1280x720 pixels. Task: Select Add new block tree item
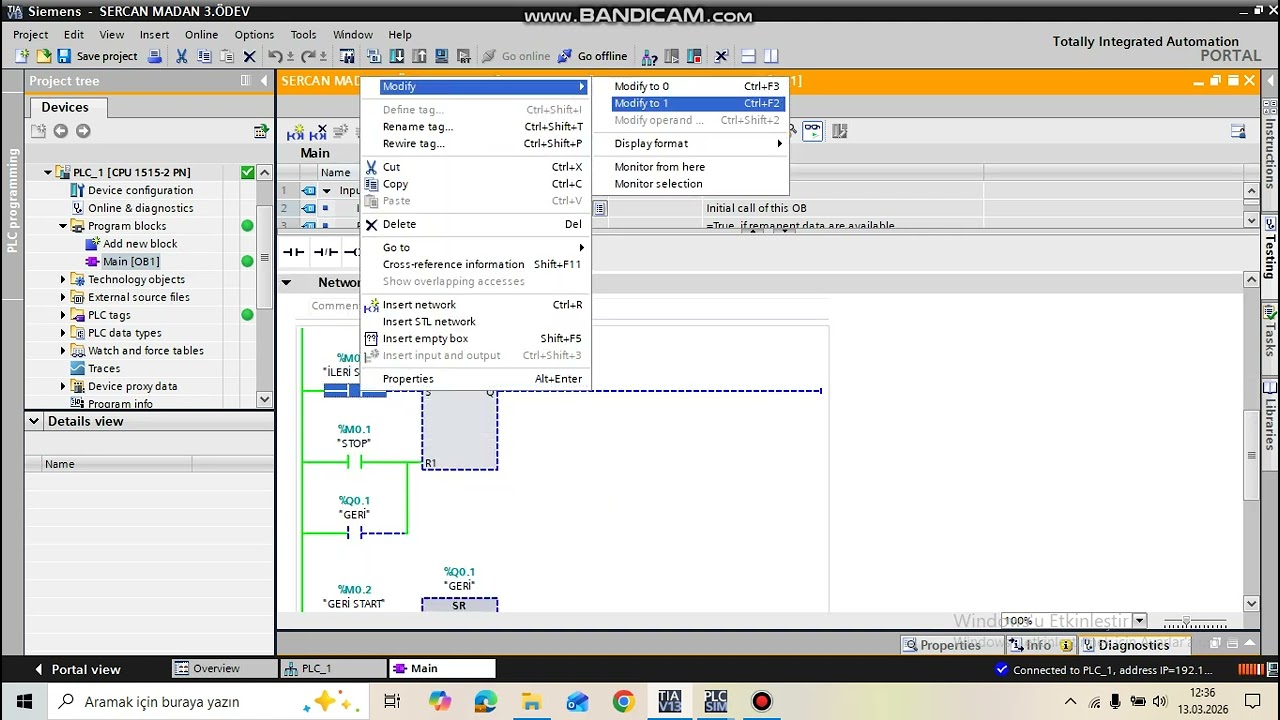point(140,244)
